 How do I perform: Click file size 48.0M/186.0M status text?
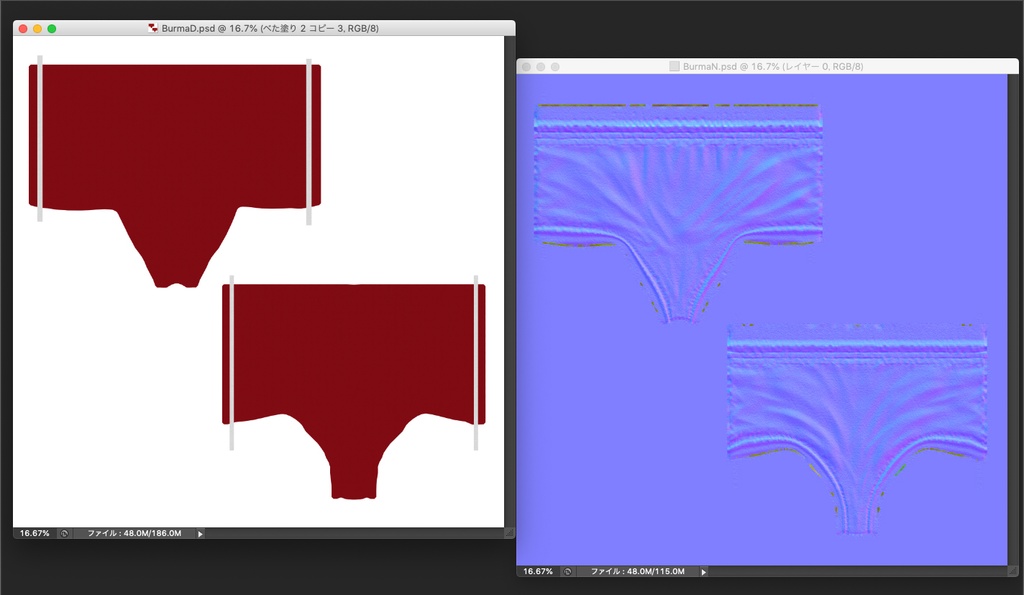(x=135, y=533)
